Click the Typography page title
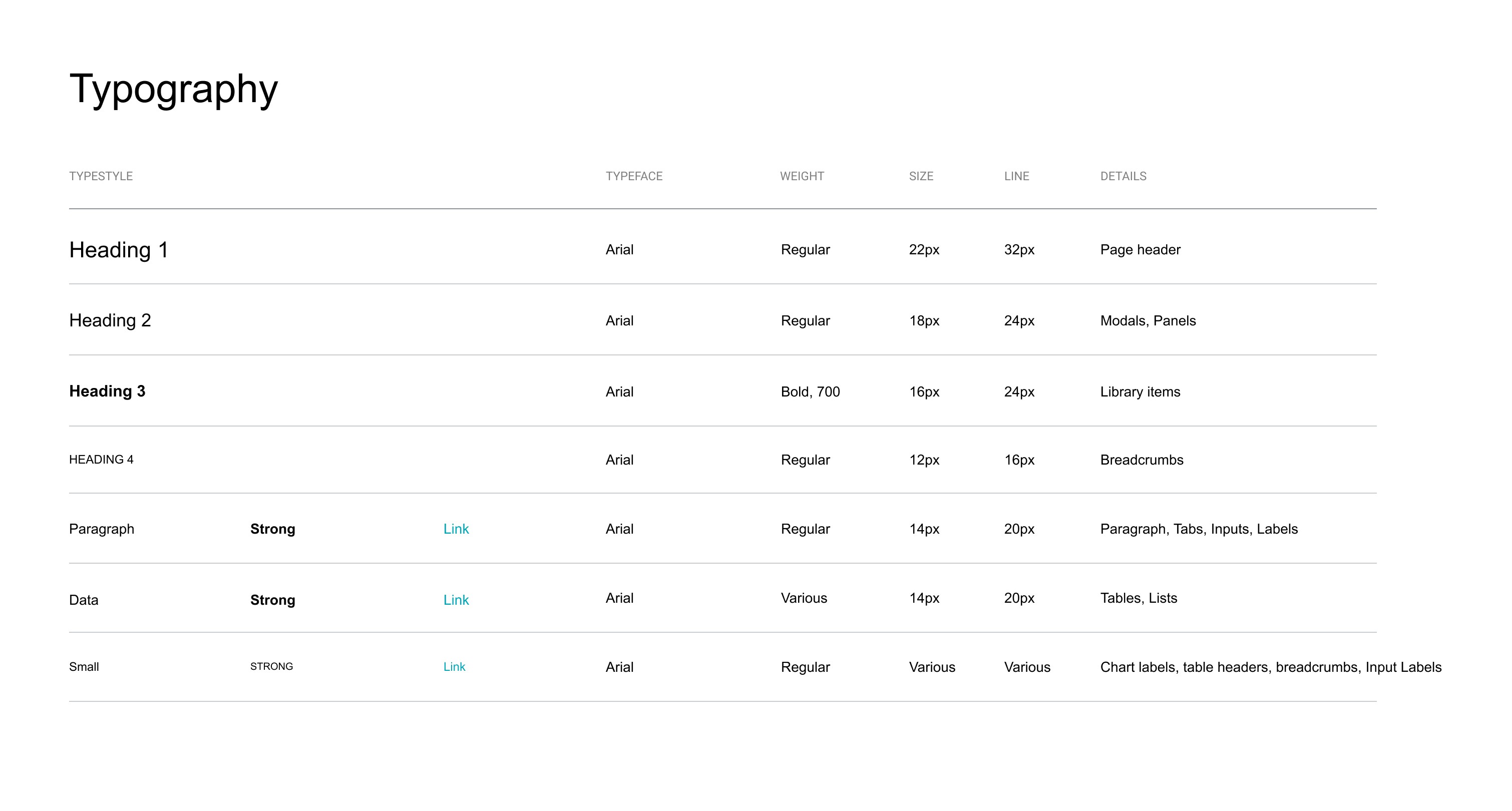 (173, 89)
